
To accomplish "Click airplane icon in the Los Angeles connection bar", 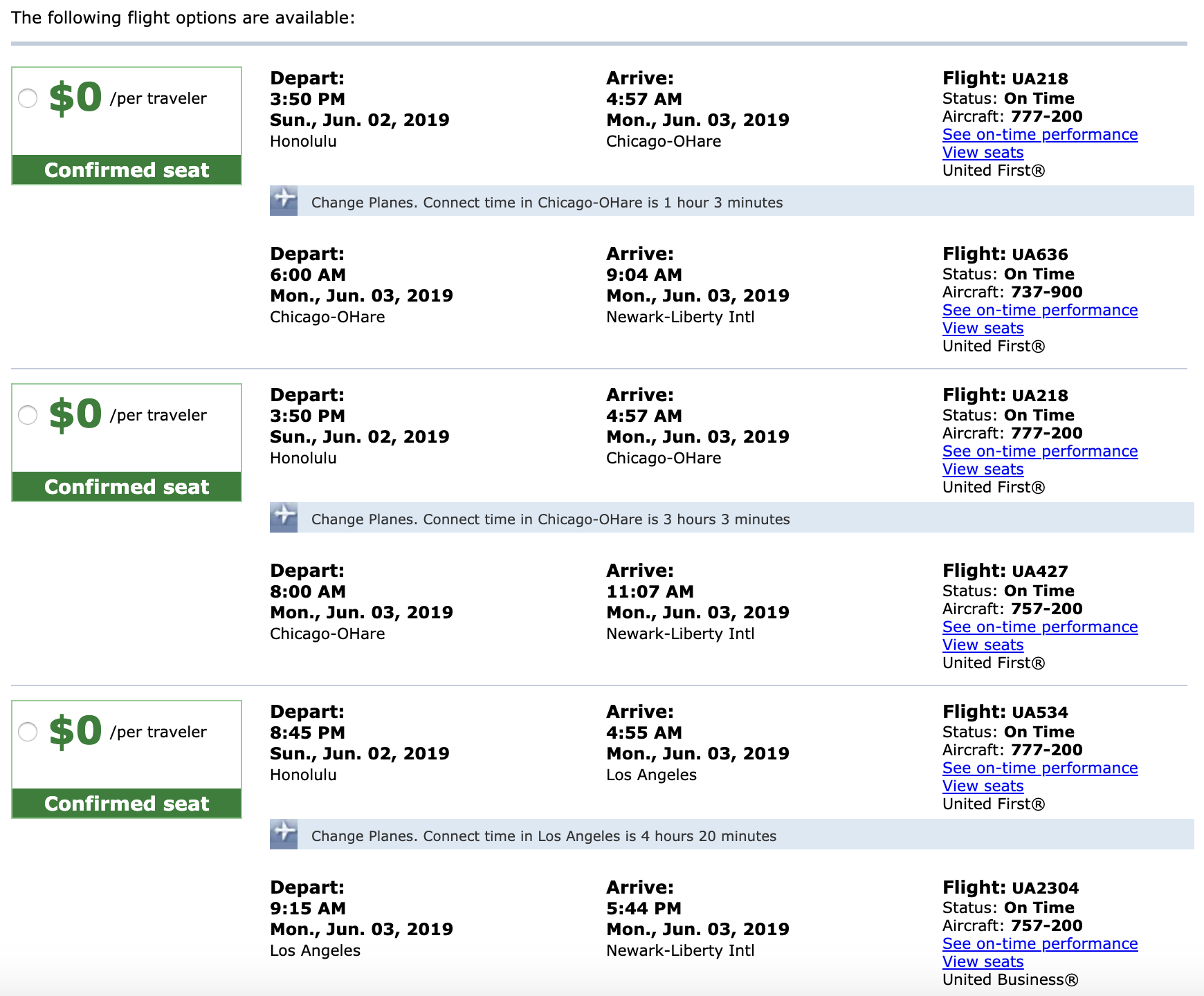I will [x=284, y=834].
